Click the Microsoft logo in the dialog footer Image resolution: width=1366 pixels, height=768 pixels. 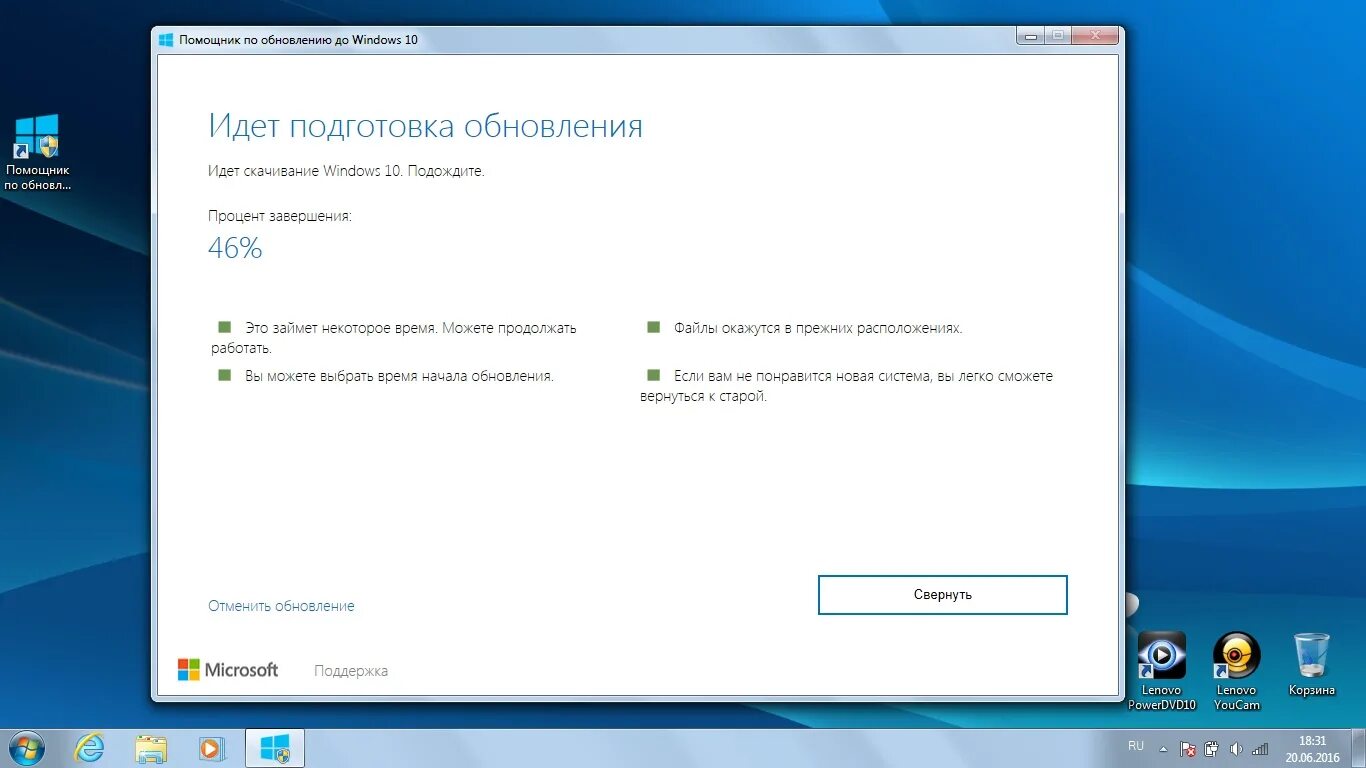pos(228,670)
